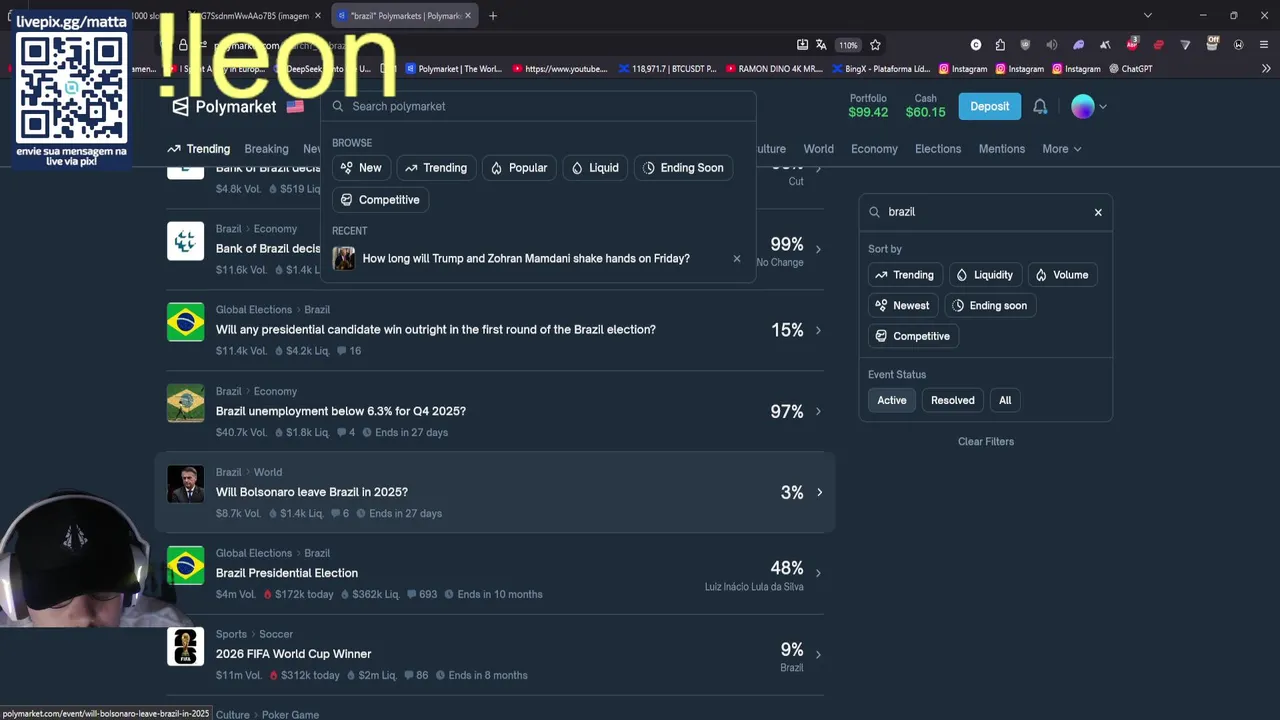Open the World nav tab
1280x720 pixels.
818,149
